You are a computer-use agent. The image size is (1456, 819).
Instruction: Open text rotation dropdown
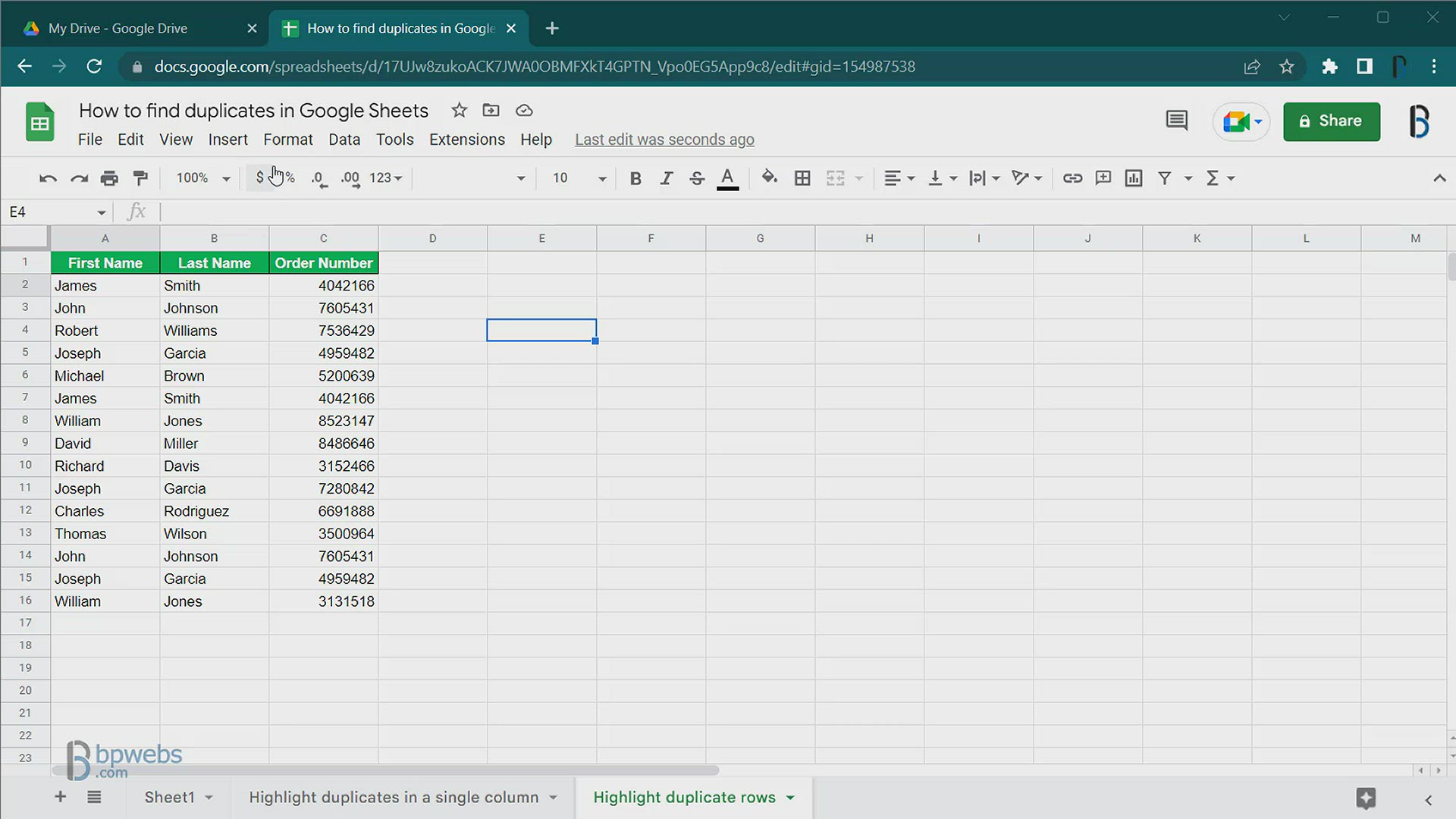1027,178
